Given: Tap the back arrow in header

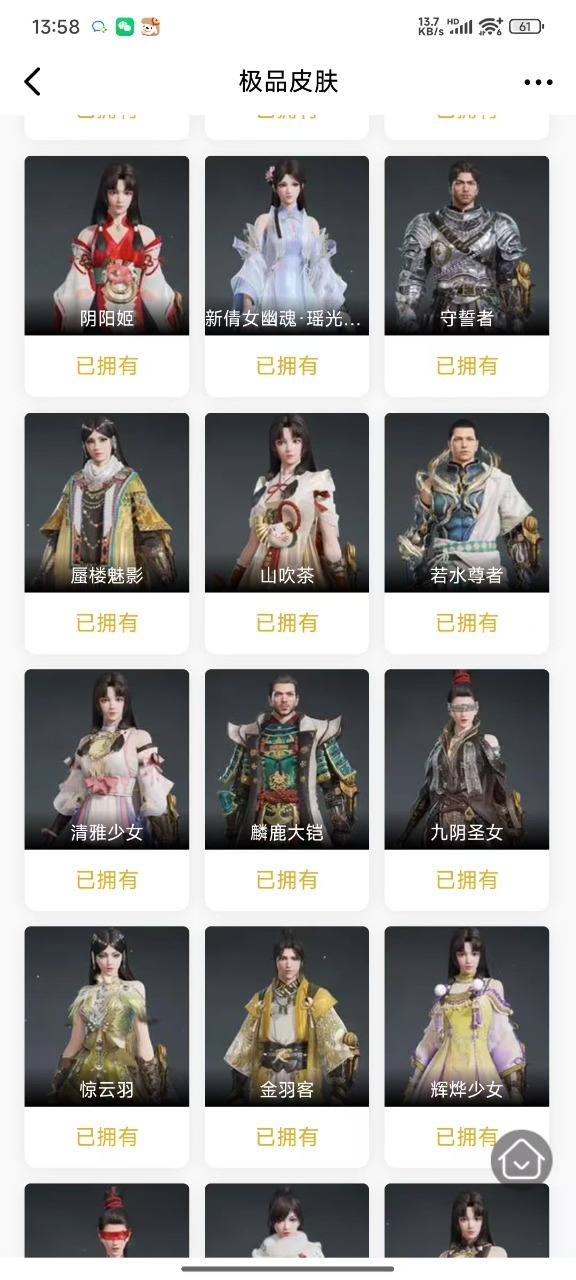Looking at the screenshot, I should click(x=32, y=82).
